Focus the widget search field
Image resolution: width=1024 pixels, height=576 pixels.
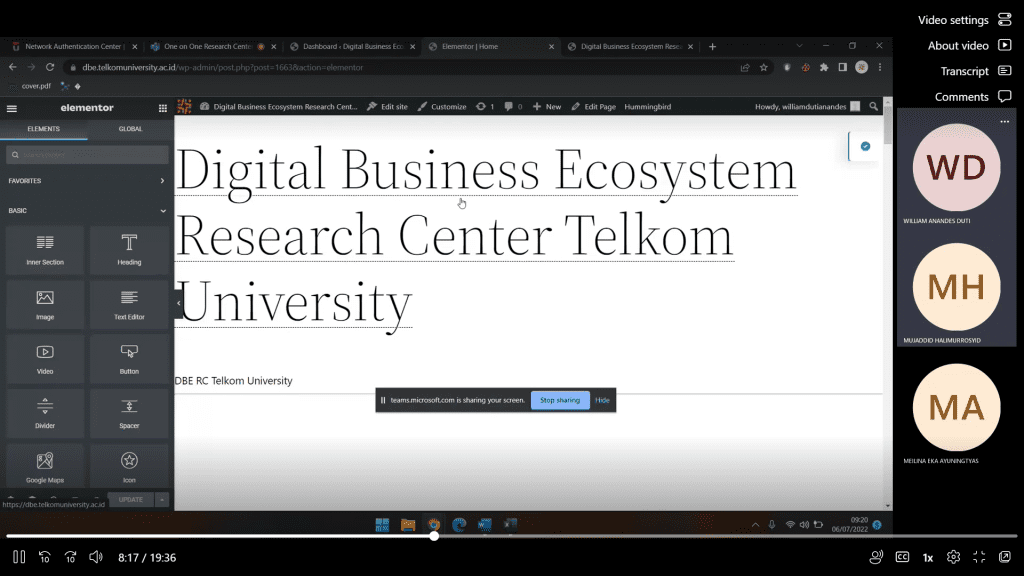click(x=87, y=155)
